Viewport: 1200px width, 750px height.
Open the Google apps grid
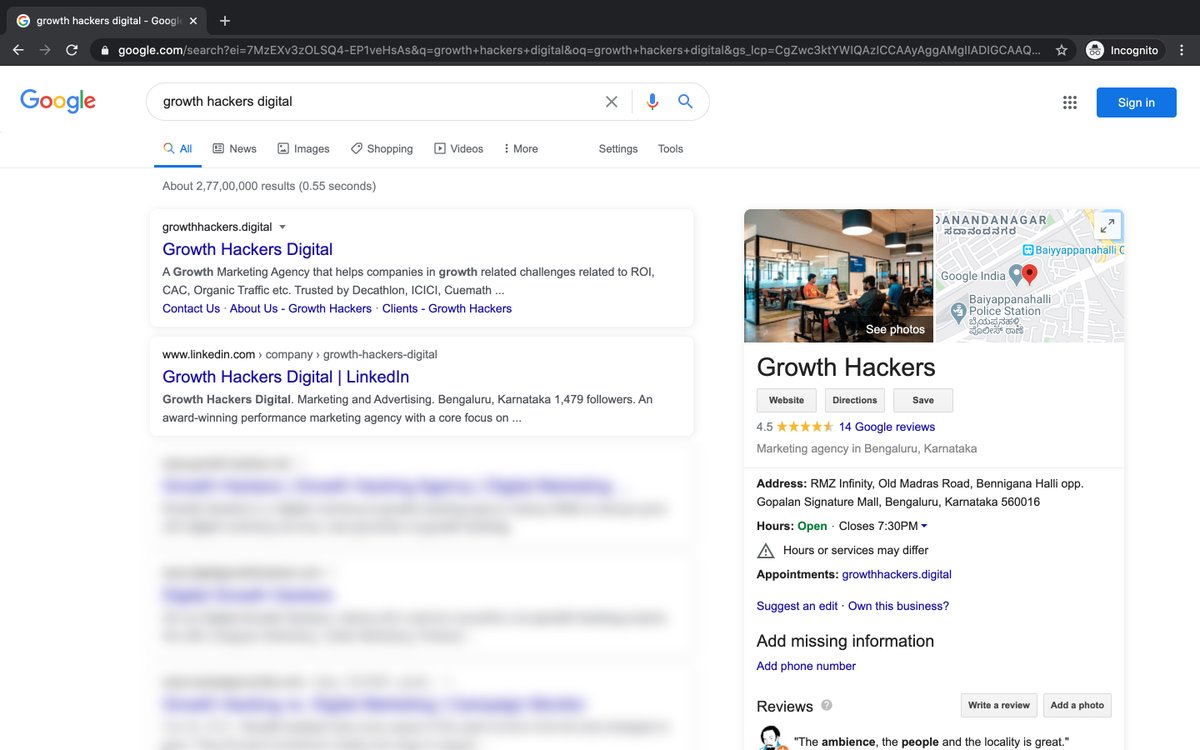pyautogui.click(x=1069, y=102)
